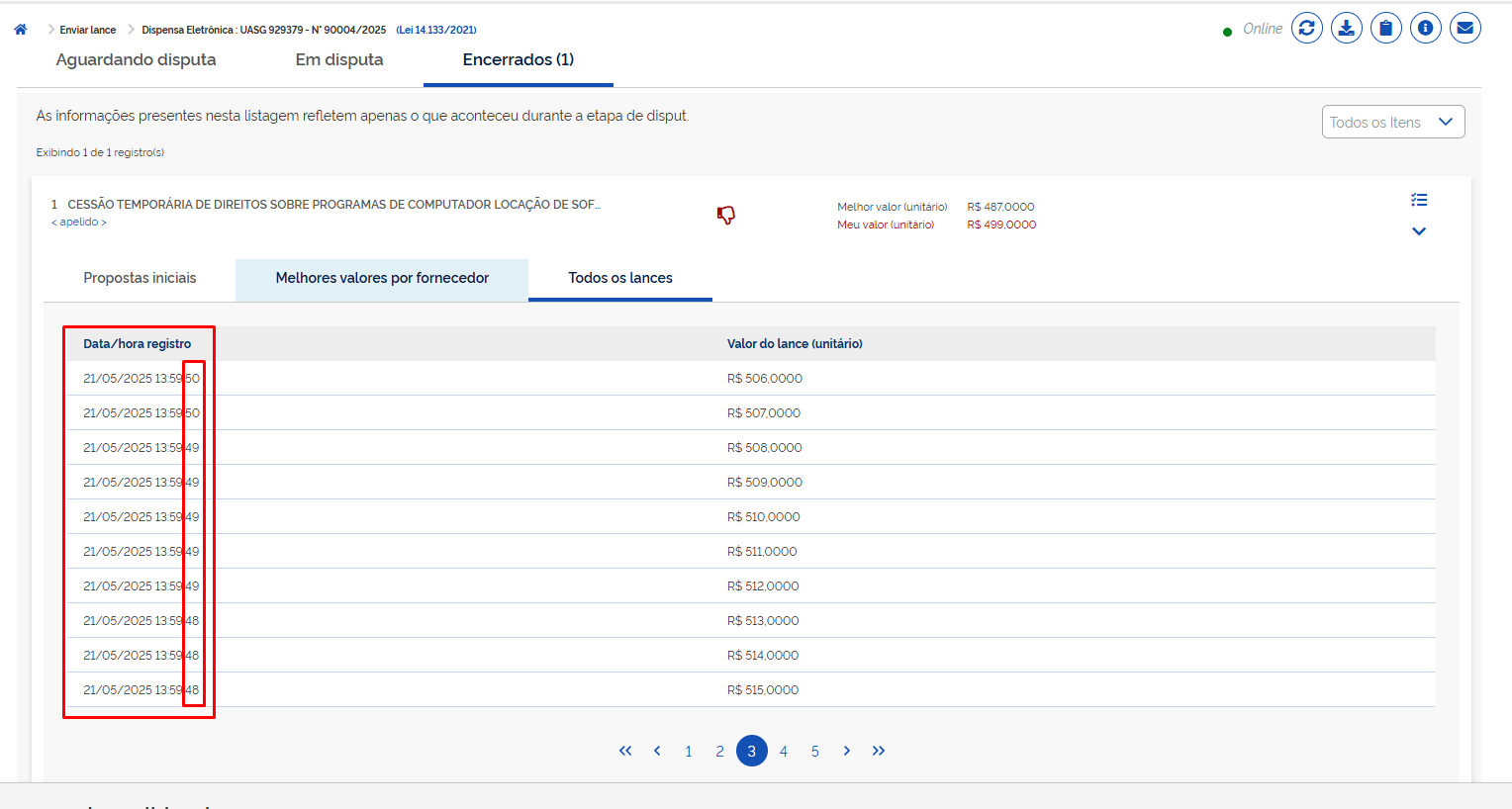1512x809 pixels.
Task: Open the Todos os Itens dropdown
Action: [x=1392, y=122]
